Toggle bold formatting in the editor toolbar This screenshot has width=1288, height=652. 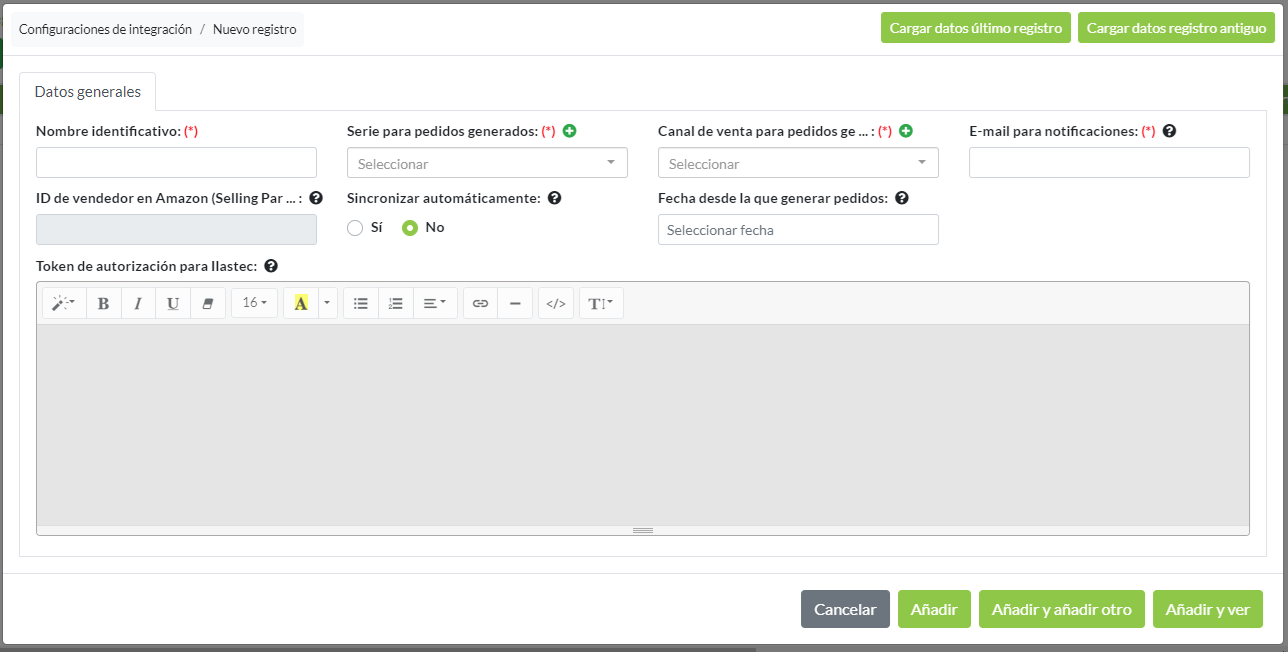104,303
